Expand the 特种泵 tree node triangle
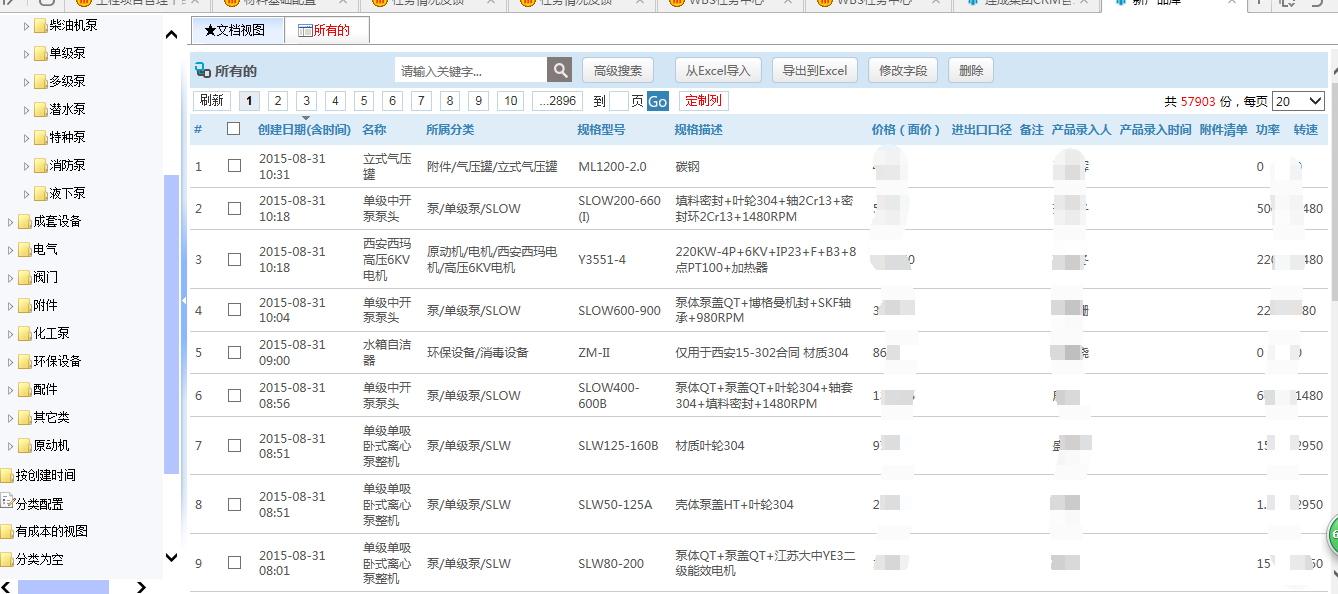The width and height of the screenshot is (1338, 594). (27, 137)
